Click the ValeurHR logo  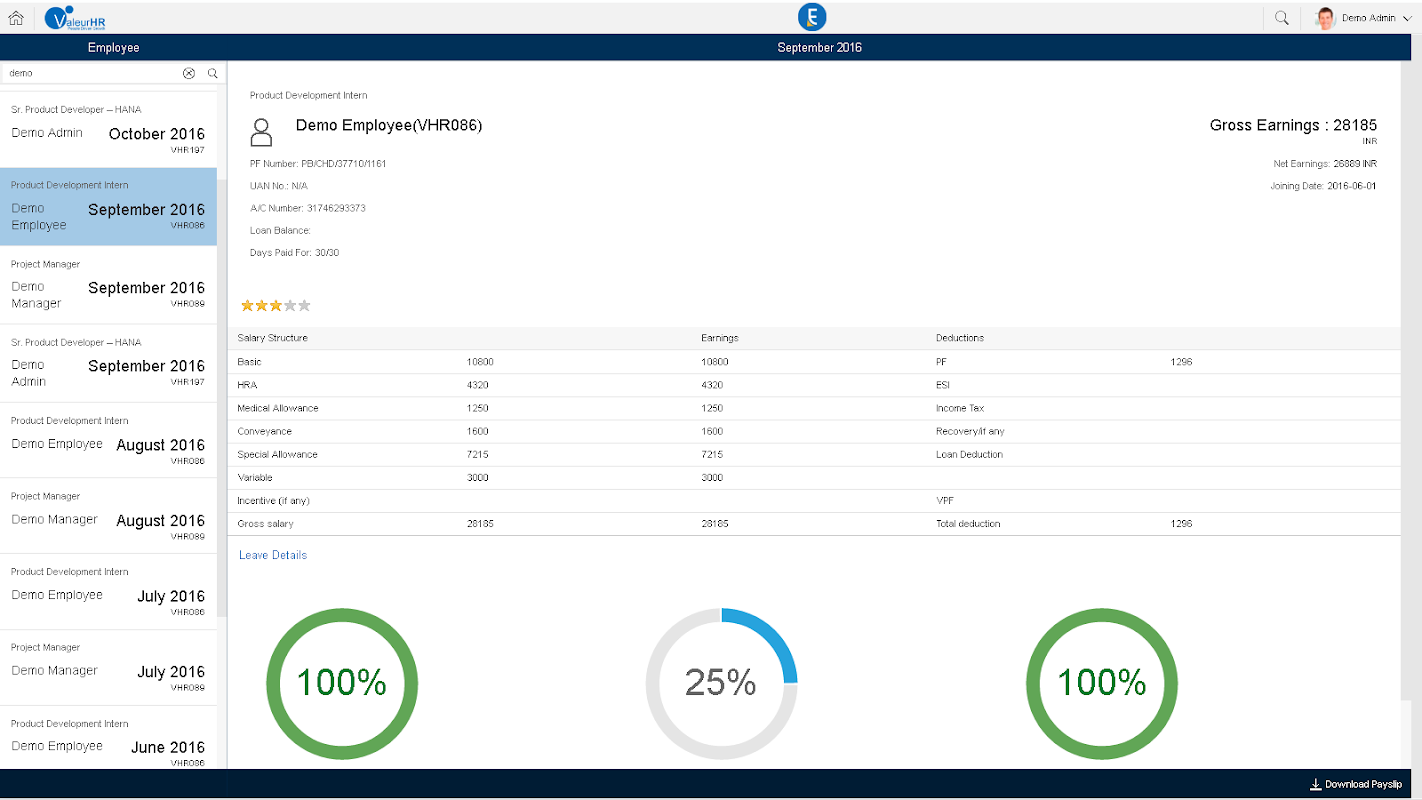76,18
